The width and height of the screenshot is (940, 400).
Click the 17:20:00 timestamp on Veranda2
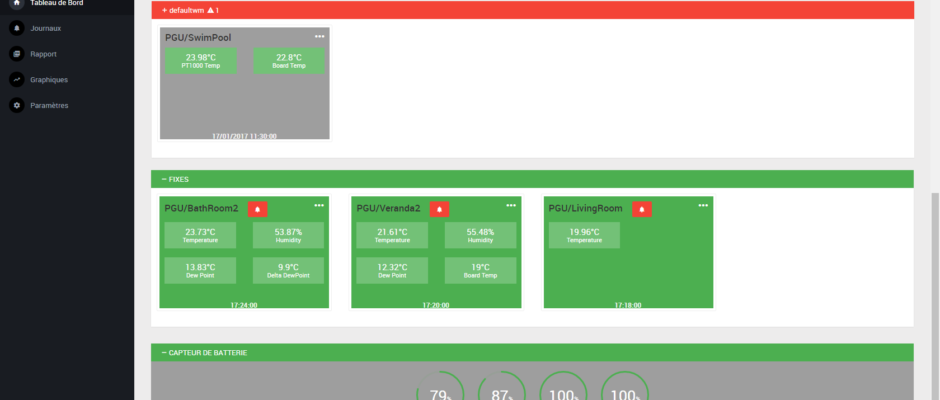[x=436, y=305]
